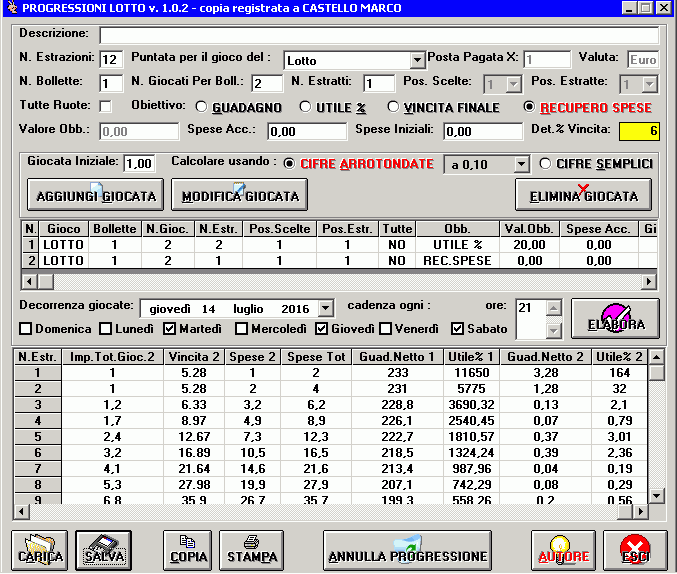Click the STAMPA printer button
Screen dimensions: 677x574
point(252,550)
